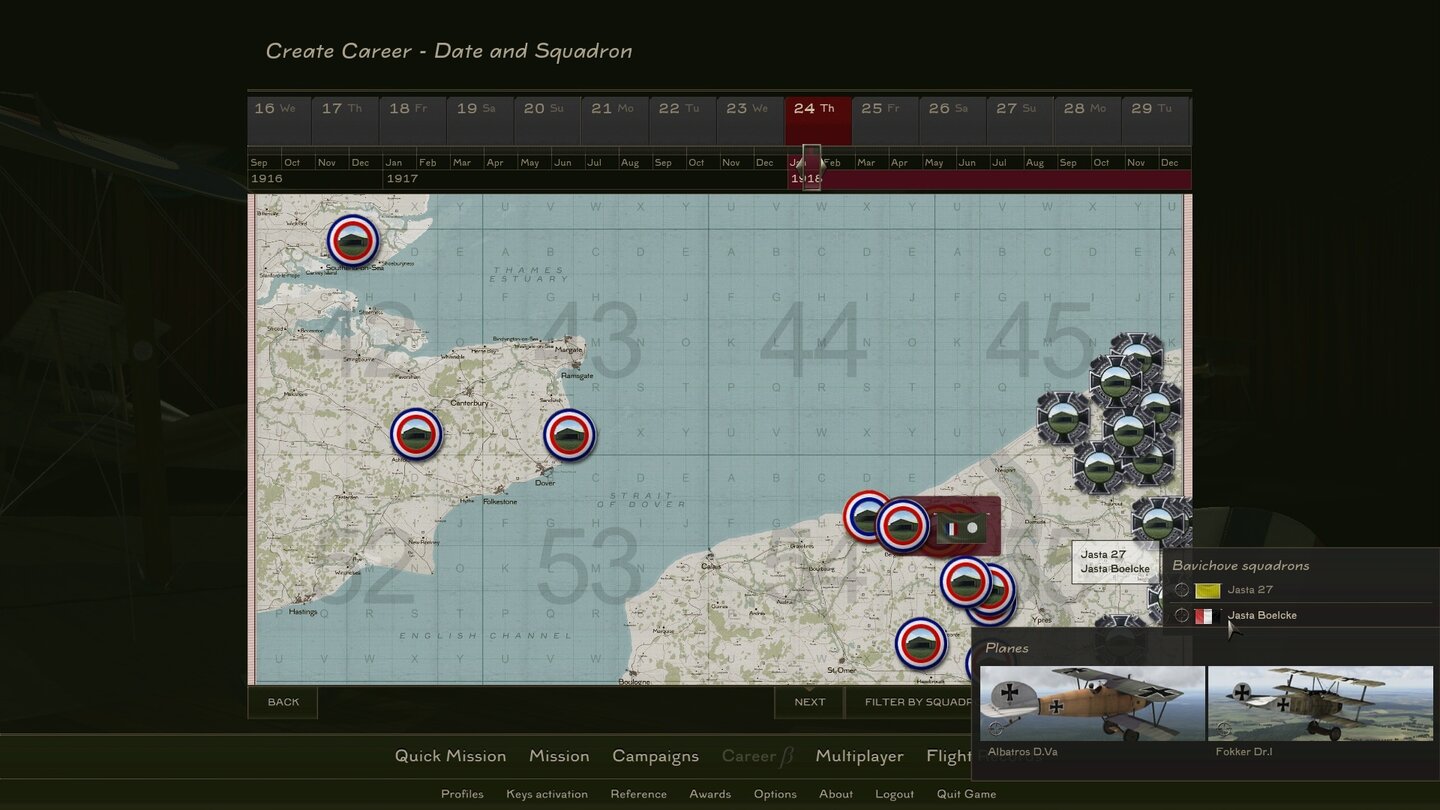Click the French flag squadron tag on the map
The height and width of the screenshot is (810, 1440).
(x=961, y=528)
